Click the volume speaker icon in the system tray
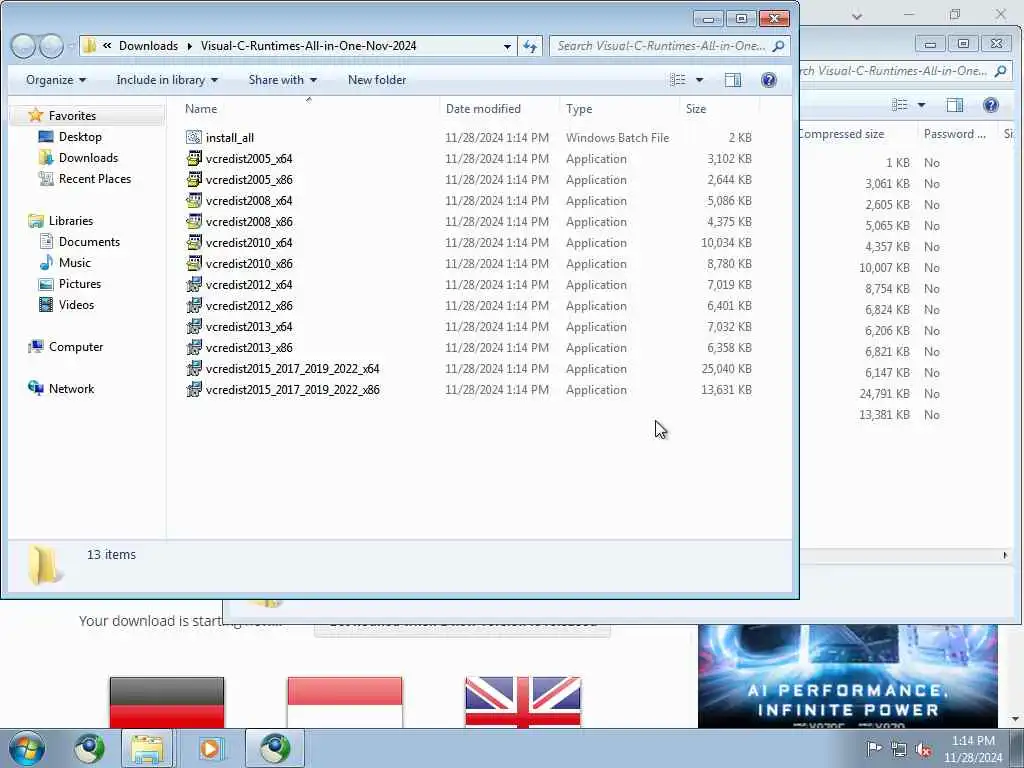 pyautogui.click(x=923, y=749)
